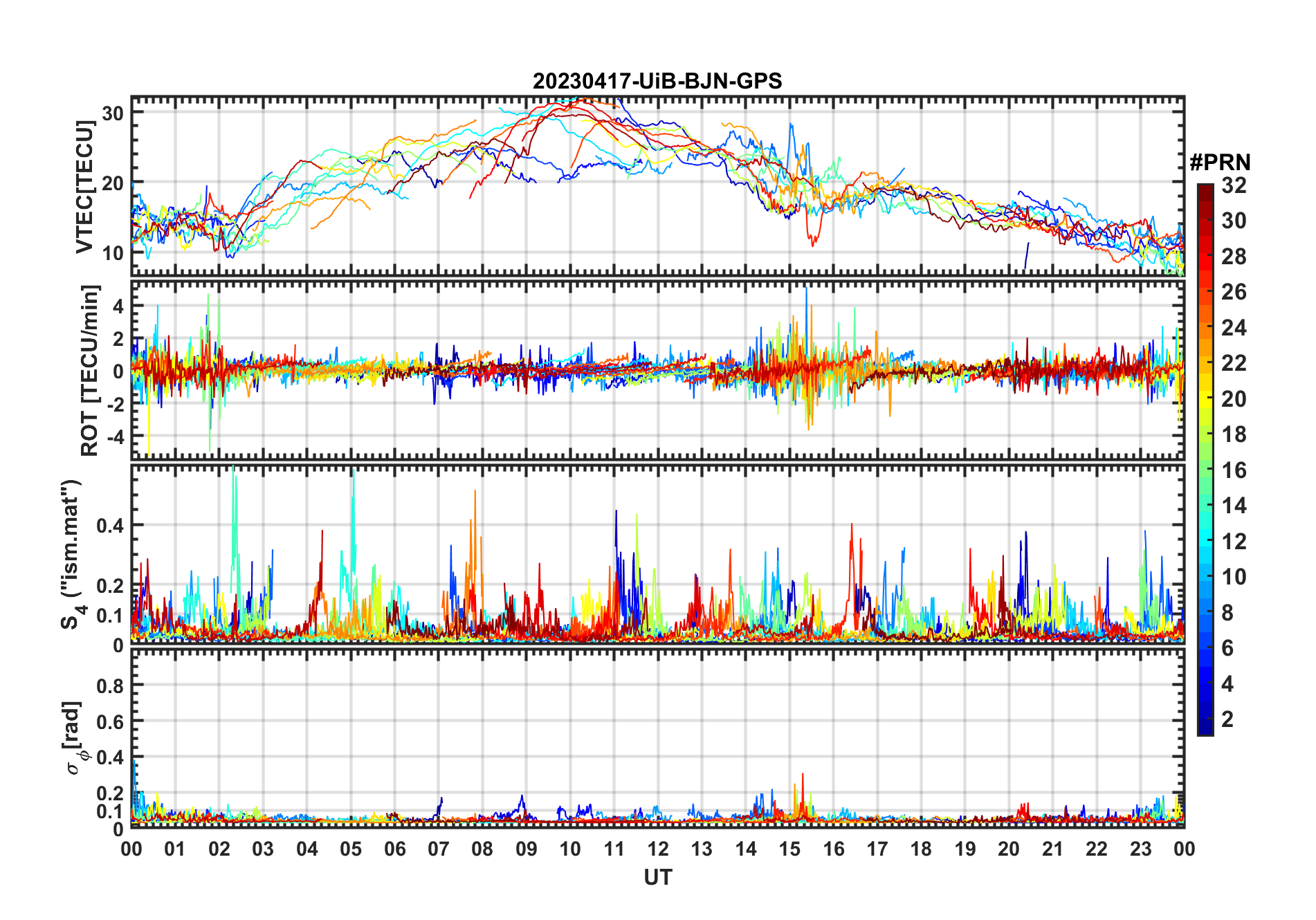This screenshot has height=920, width=1316.
Task: Click UT axis hour label 01
Action: pos(175,849)
